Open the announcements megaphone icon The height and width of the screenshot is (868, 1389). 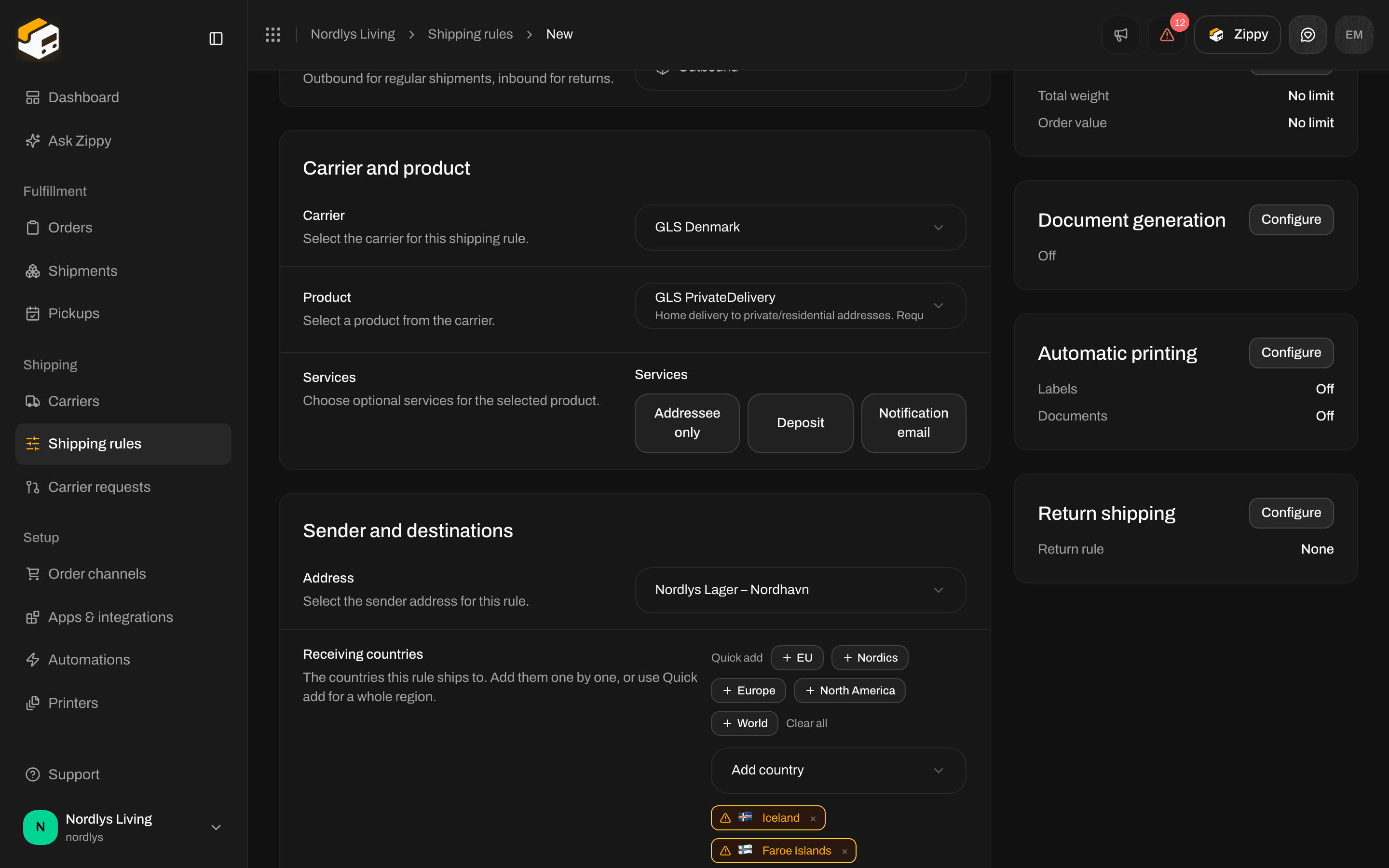tap(1120, 34)
